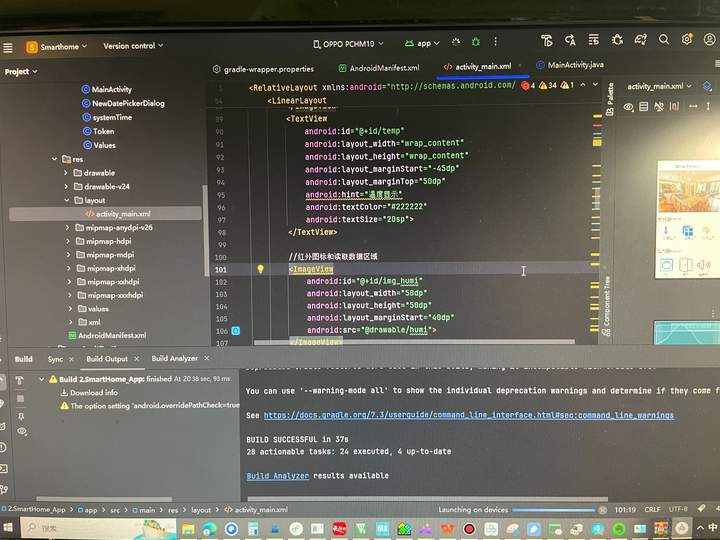The height and width of the screenshot is (540, 720).
Task: Expand the mipmap-xxhdpi folder
Action: pyautogui.click(x=69, y=281)
